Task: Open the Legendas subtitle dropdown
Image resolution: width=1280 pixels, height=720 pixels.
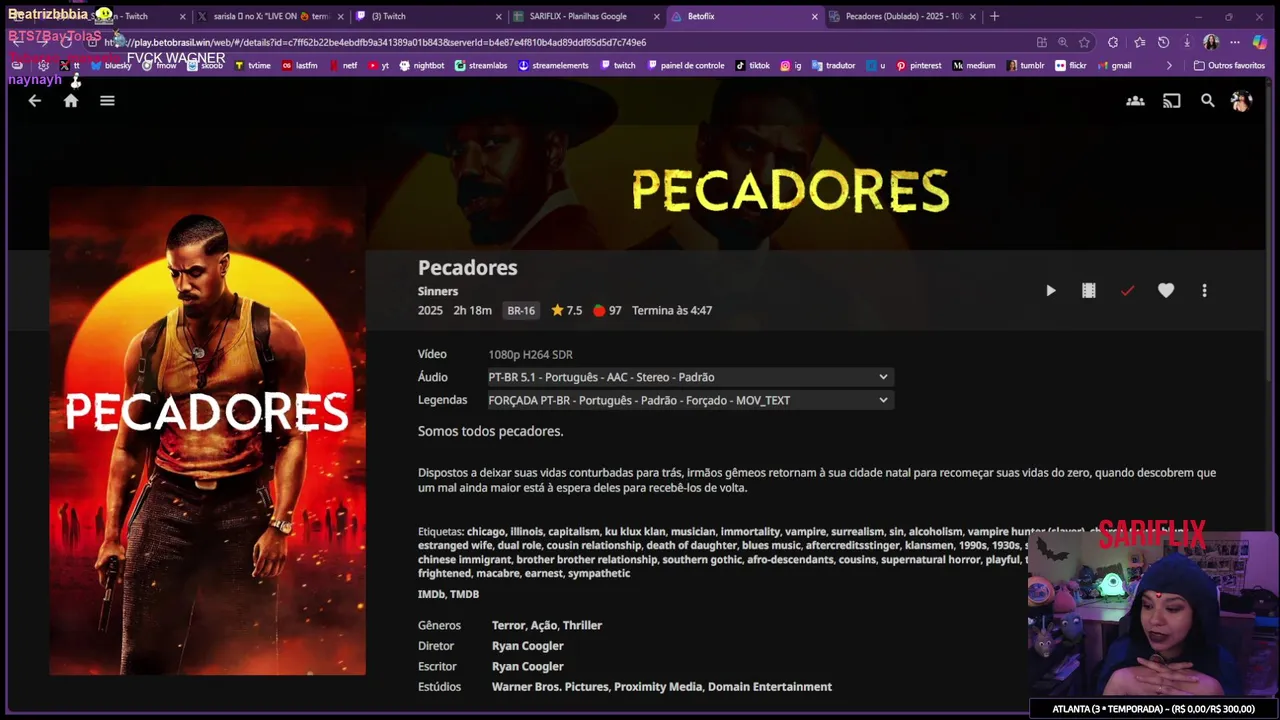Action: [x=690, y=400]
